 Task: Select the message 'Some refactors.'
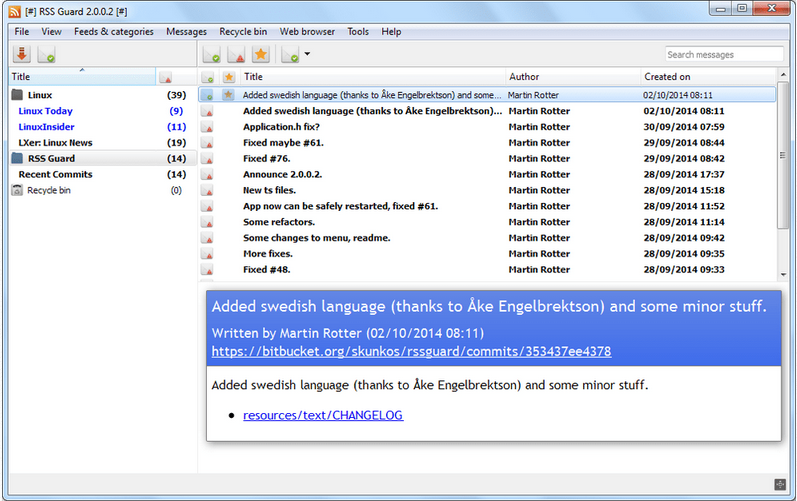pos(279,222)
